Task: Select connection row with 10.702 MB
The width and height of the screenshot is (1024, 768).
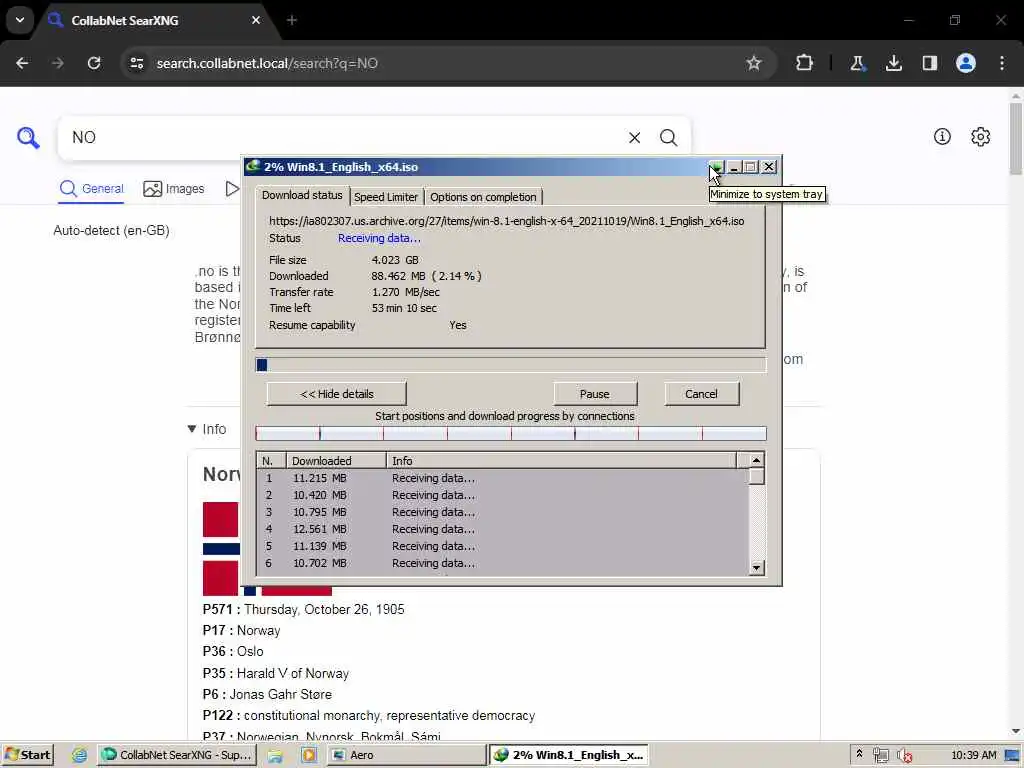Action: (503, 563)
